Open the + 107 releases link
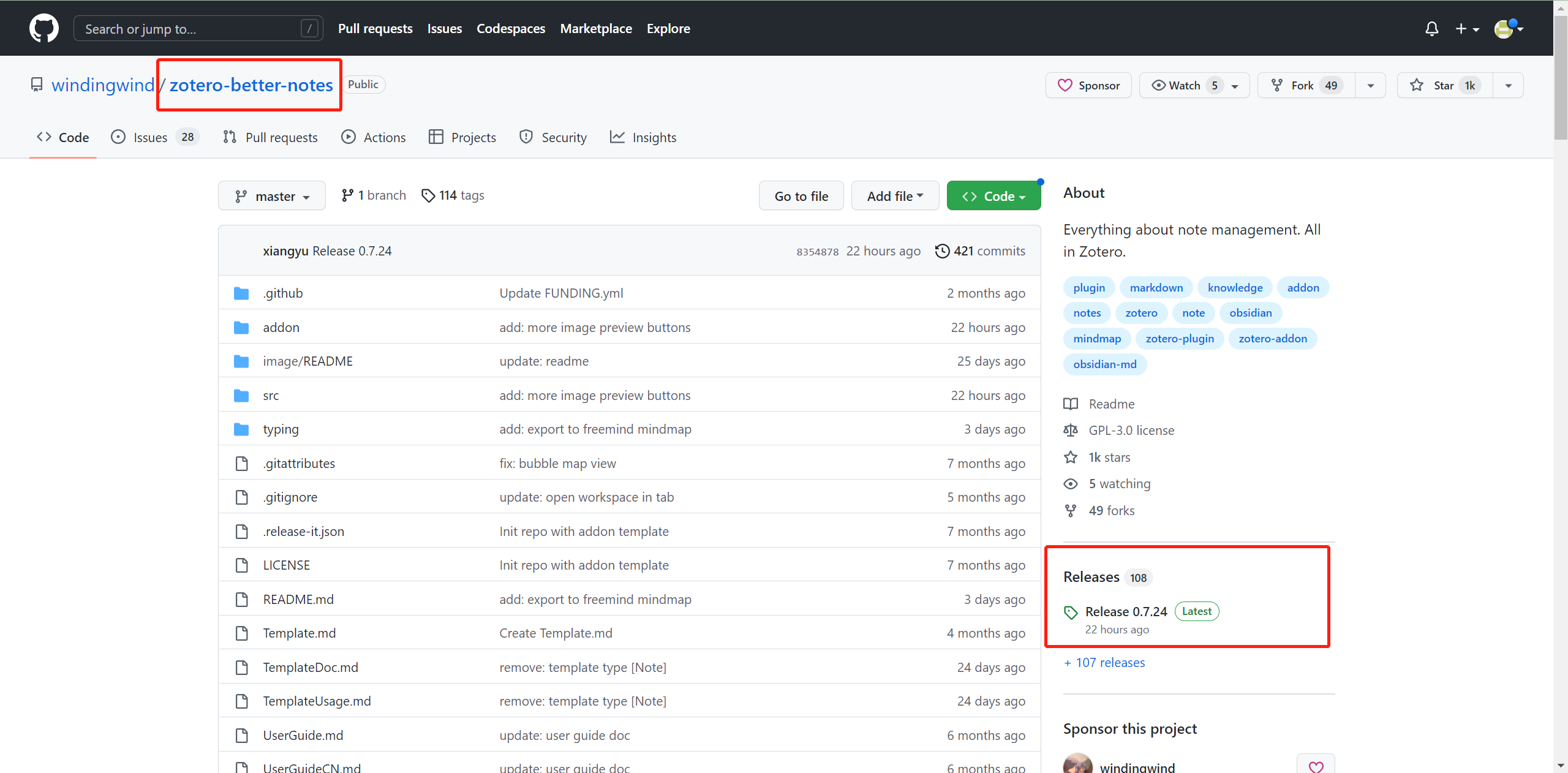 pyautogui.click(x=1104, y=663)
